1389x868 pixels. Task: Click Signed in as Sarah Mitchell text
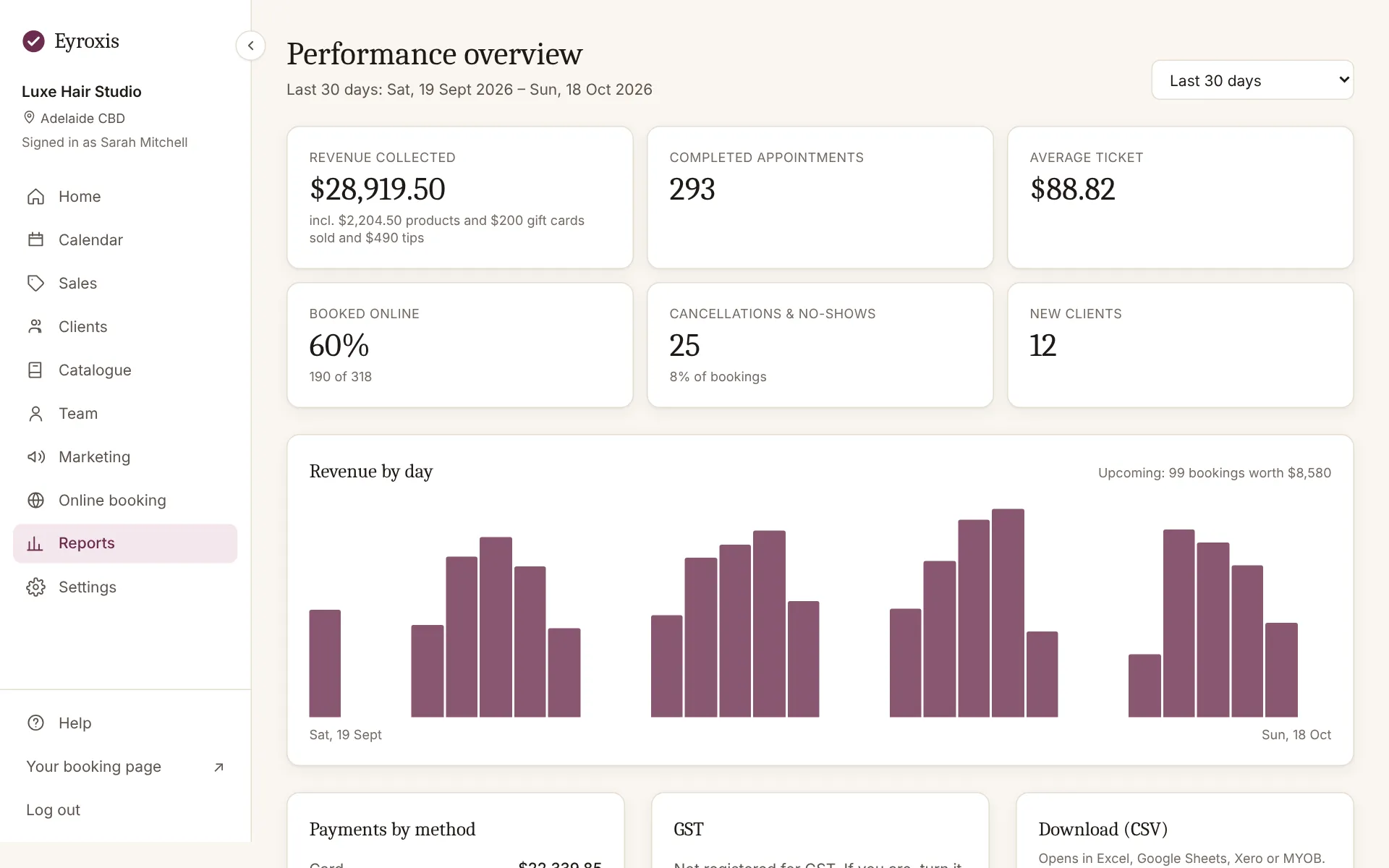point(104,142)
